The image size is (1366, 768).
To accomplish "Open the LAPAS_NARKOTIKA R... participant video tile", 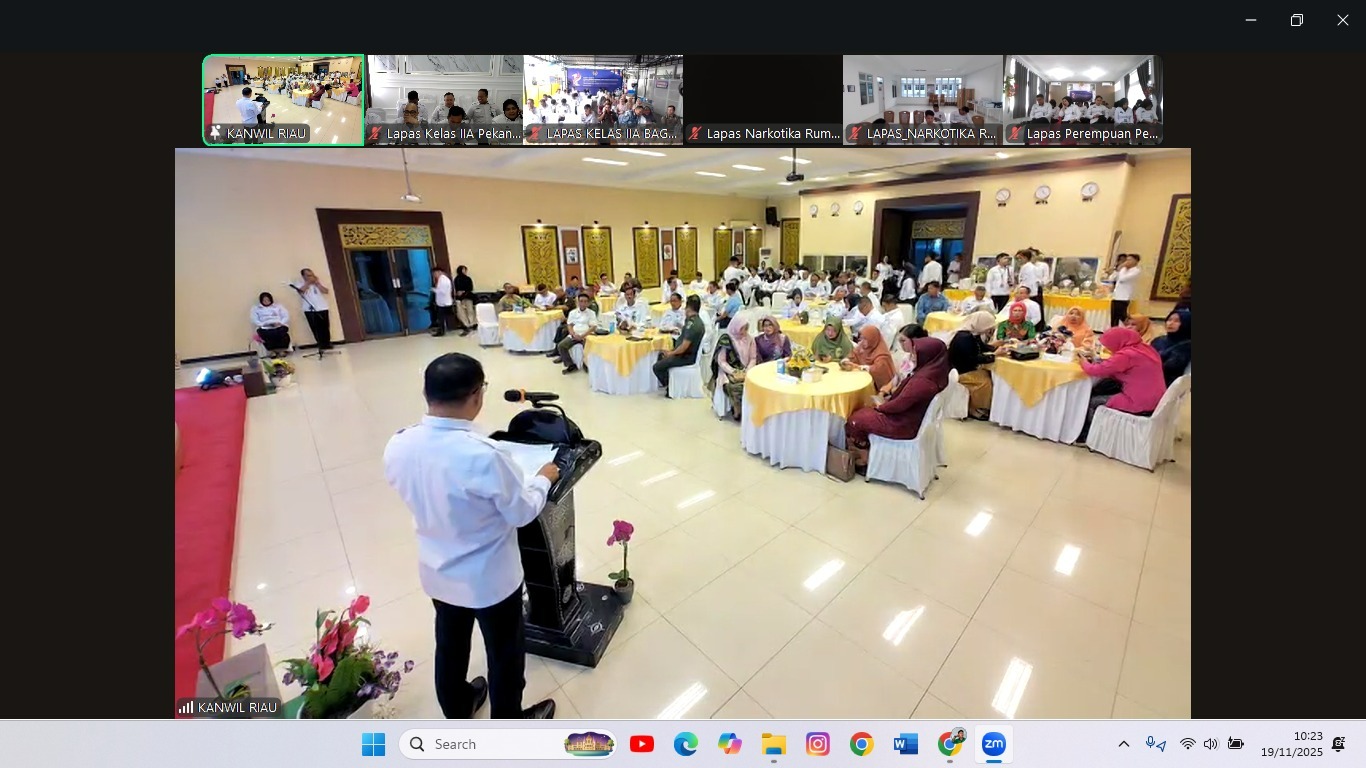I will (x=923, y=100).
